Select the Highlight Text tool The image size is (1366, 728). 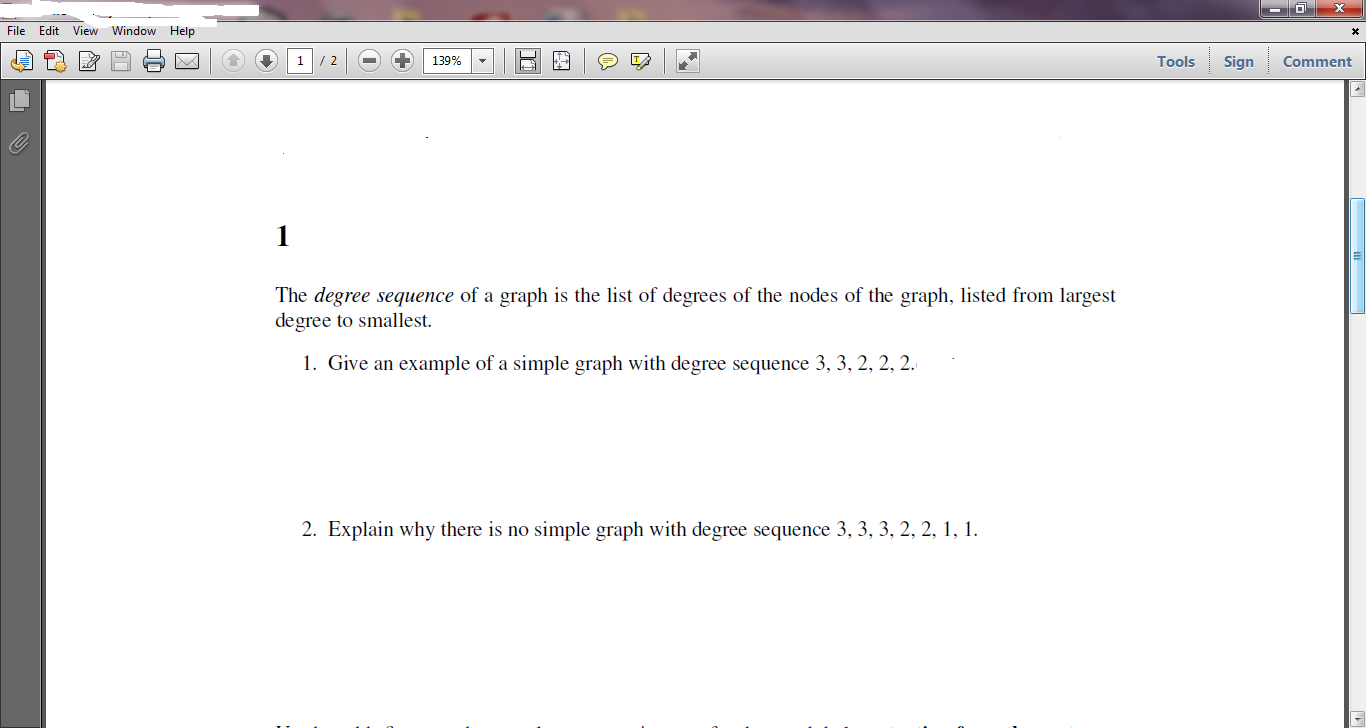(x=640, y=60)
